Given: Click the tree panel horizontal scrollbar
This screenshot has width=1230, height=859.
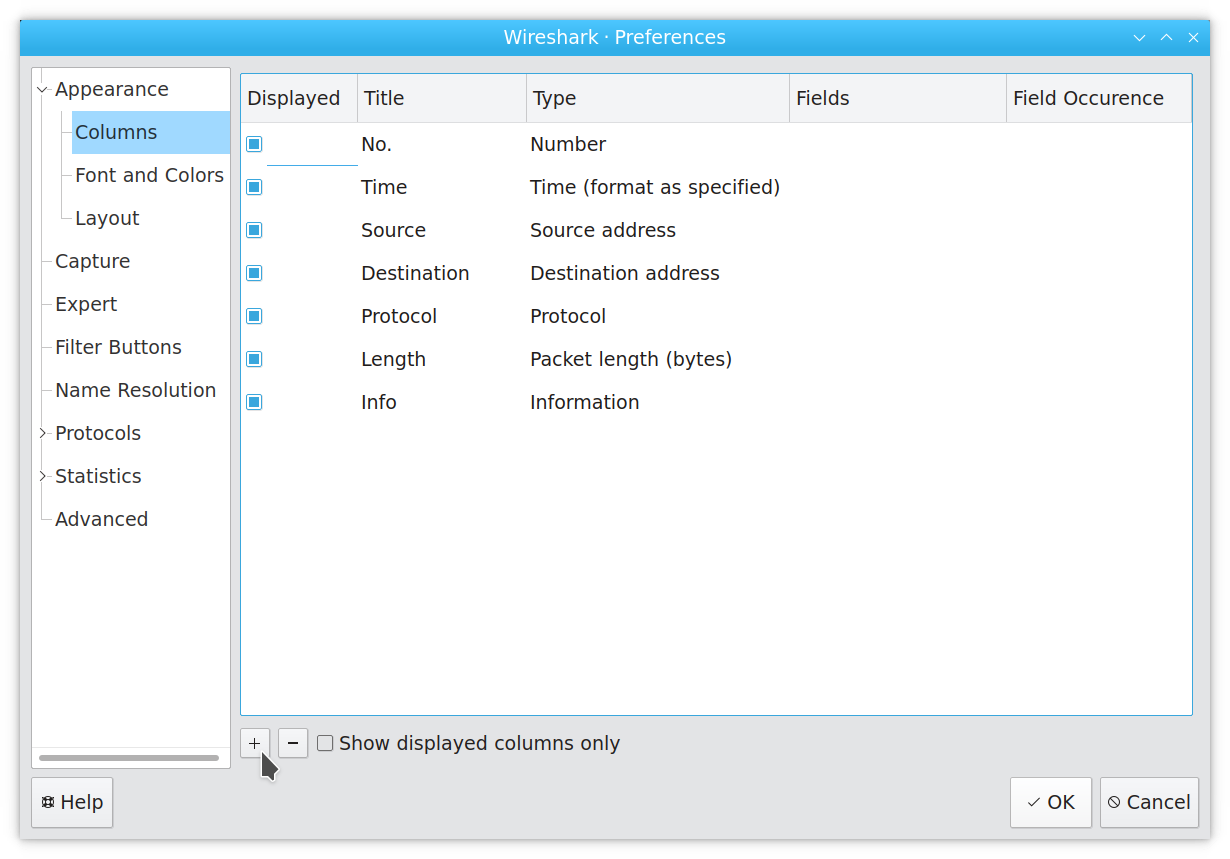Looking at the screenshot, I should click(129, 758).
